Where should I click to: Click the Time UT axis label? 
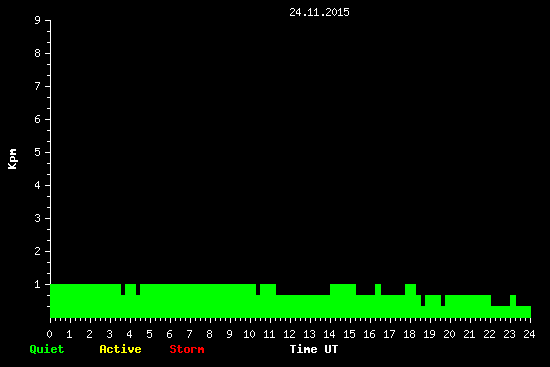(314, 349)
